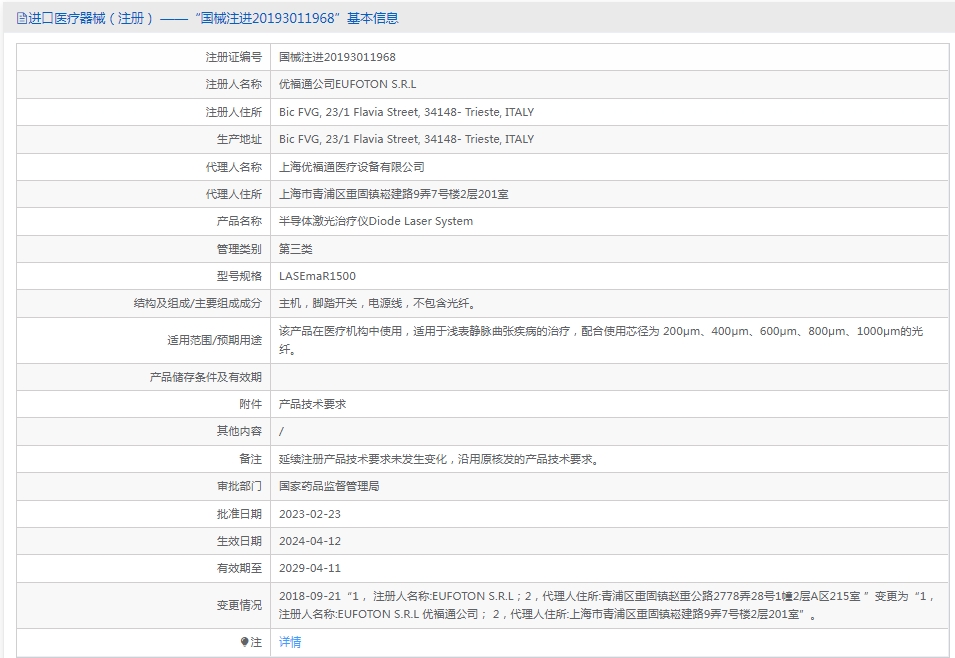
Task: Click the lightbulb icon beside 注
Action: [x=245, y=642]
